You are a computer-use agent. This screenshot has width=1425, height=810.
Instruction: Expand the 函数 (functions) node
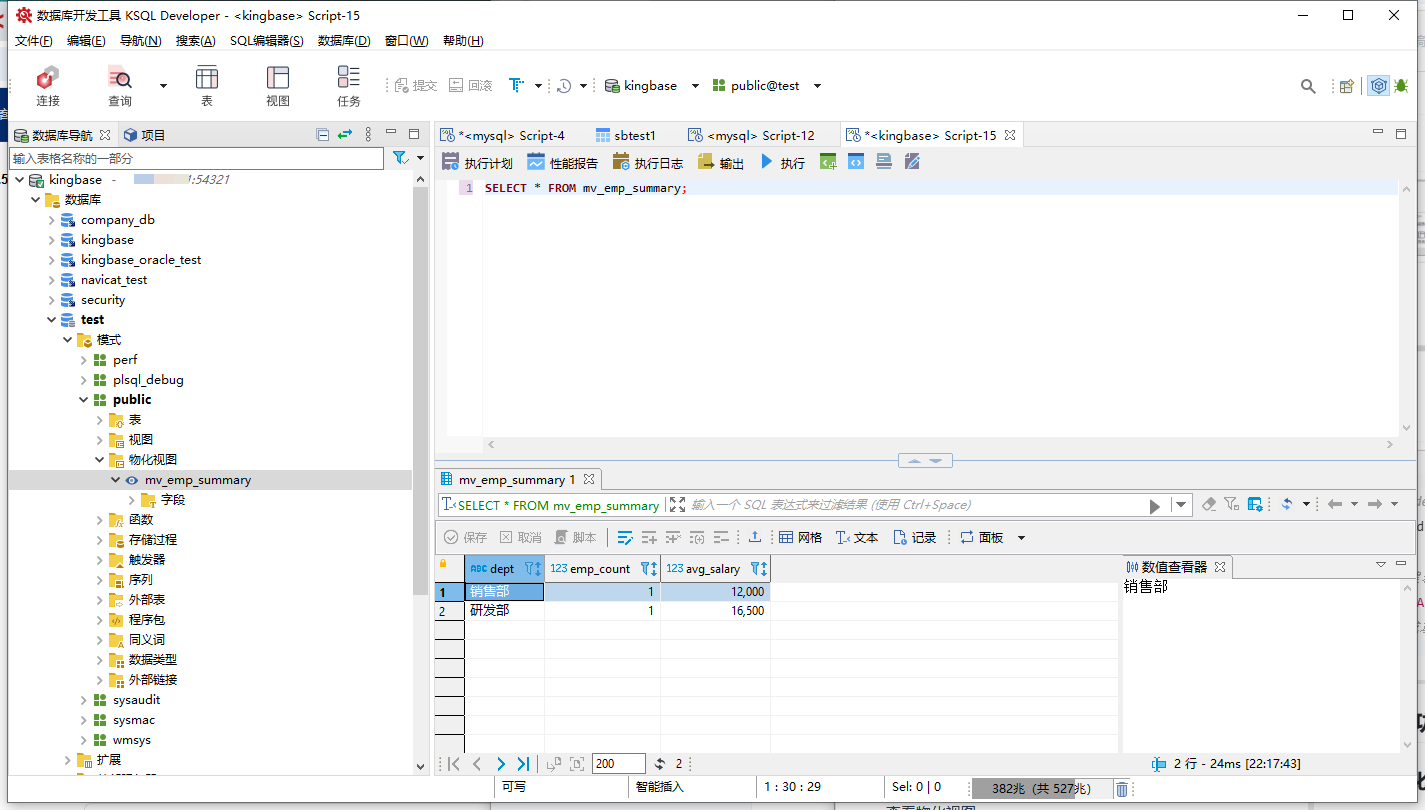click(x=100, y=520)
